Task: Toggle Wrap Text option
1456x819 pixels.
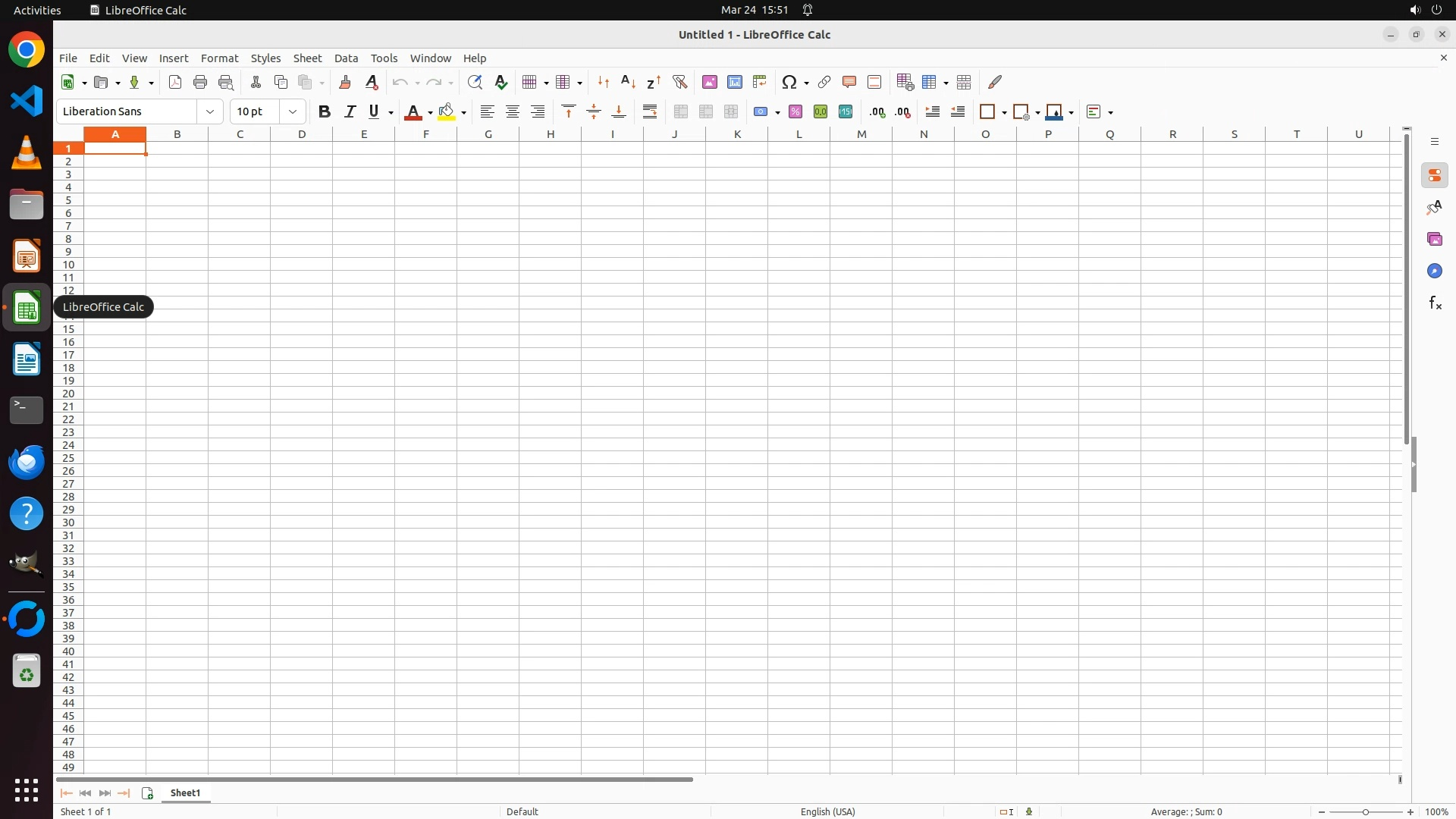Action: tap(650, 111)
